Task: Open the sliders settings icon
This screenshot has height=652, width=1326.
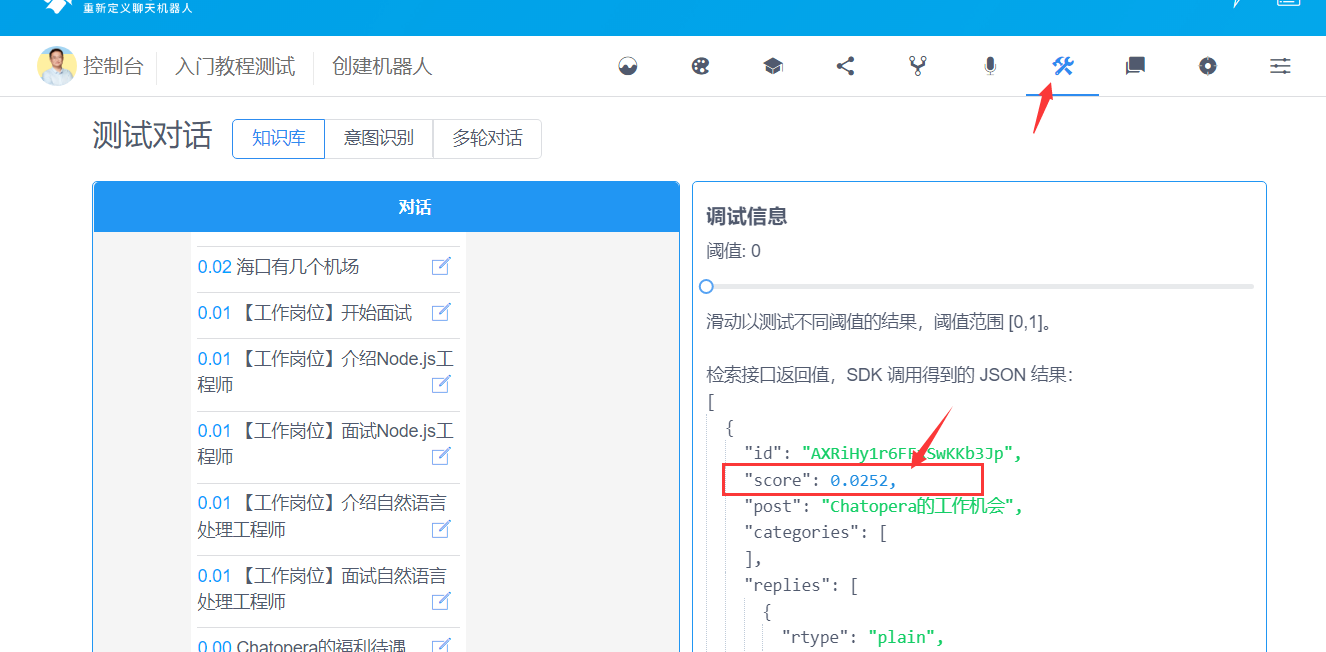Action: [1280, 67]
